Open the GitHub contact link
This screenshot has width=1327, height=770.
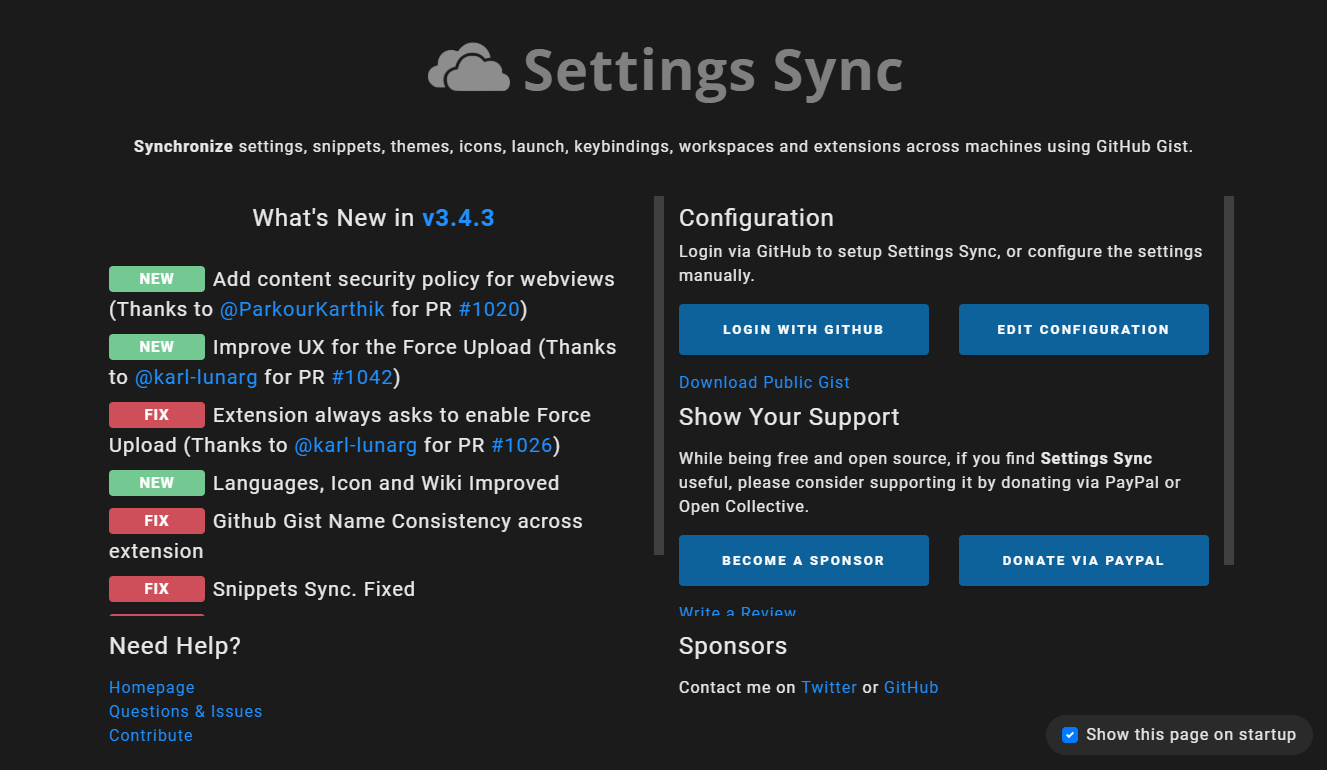tap(911, 687)
